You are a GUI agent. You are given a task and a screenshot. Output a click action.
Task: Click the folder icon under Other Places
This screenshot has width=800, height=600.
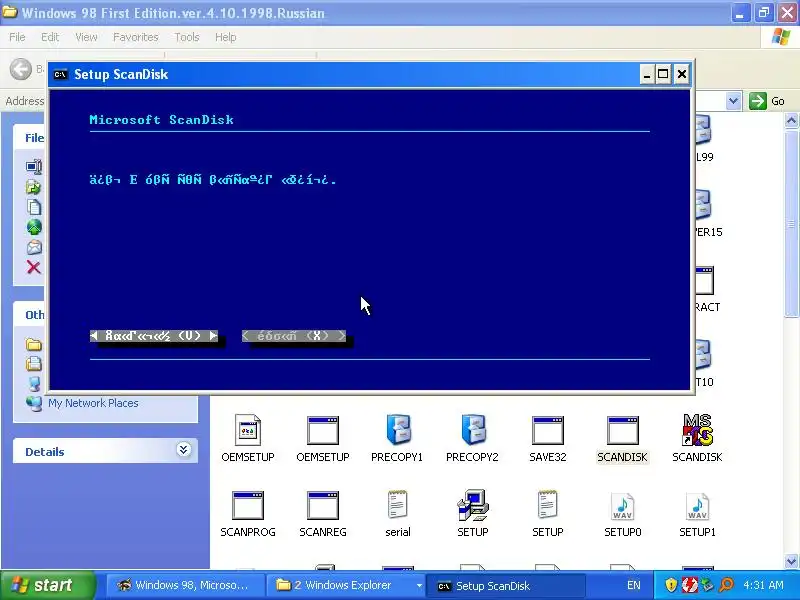pyautogui.click(x=34, y=344)
